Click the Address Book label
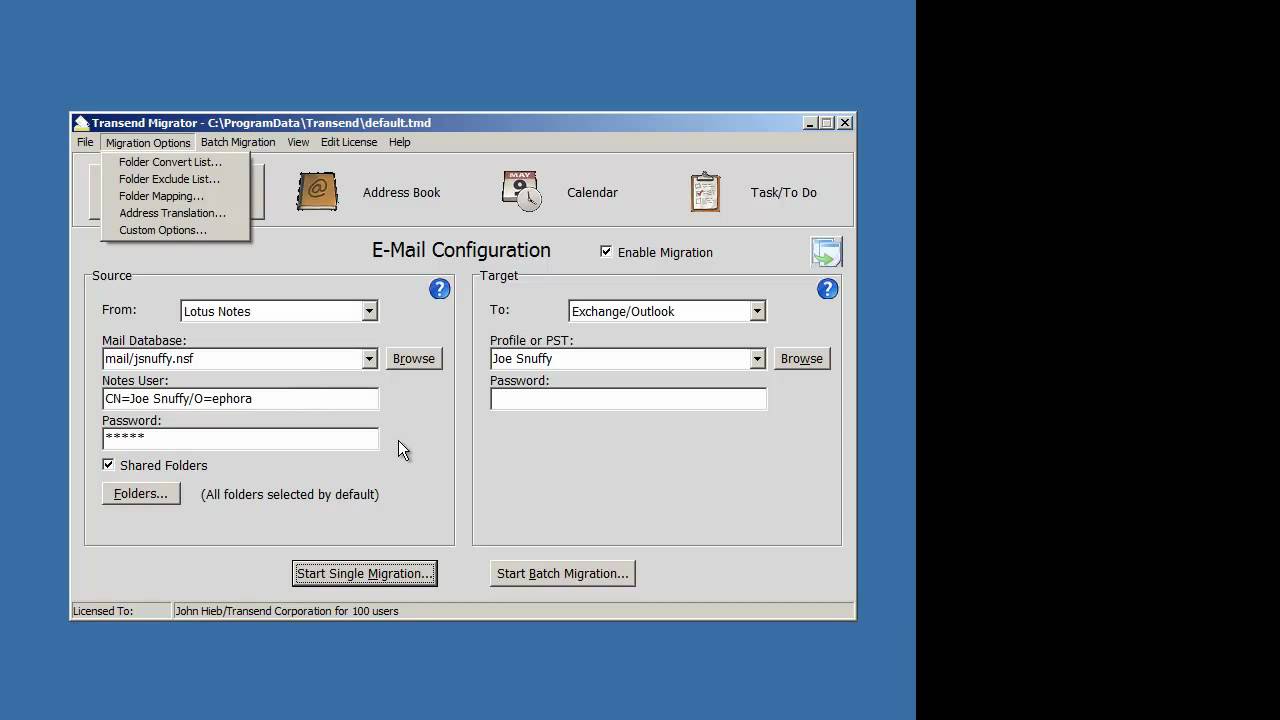 pos(401,192)
